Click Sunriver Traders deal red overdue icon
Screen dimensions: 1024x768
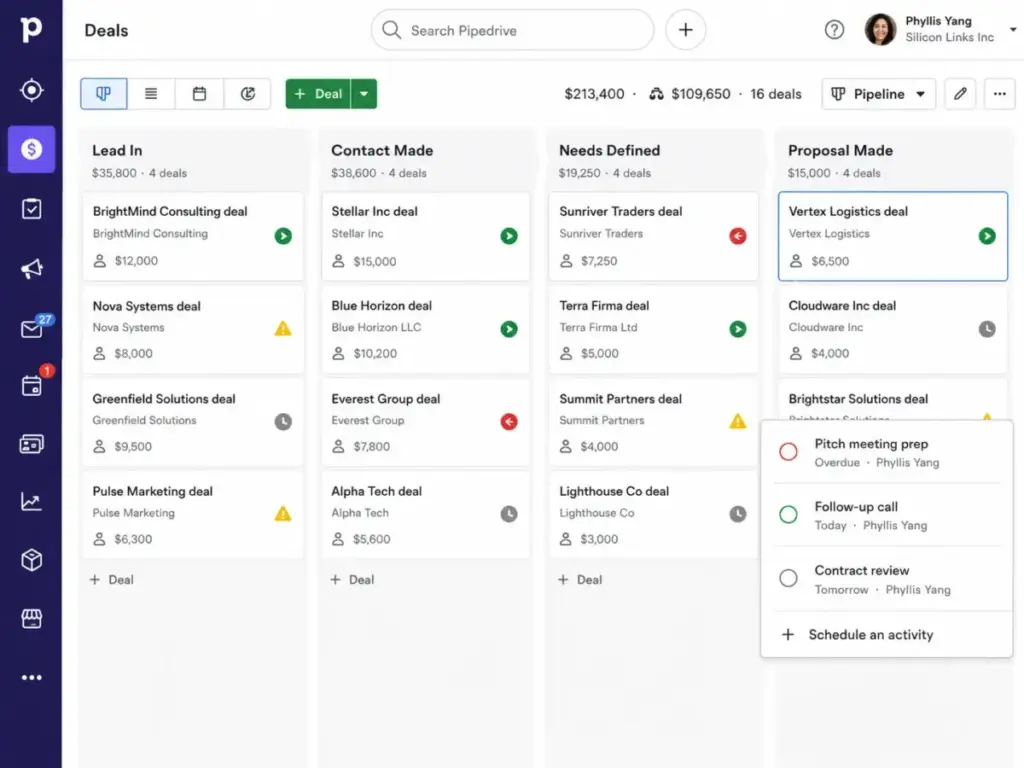(738, 236)
